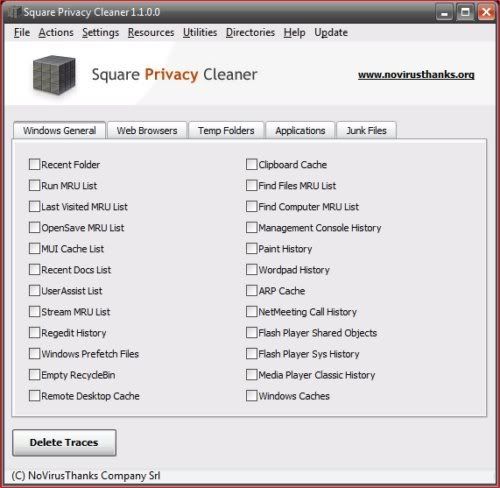Image resolution: width=500 pixels, height=488 pixels.
Task: Check NetMeeting Call History
Action: [x=252, y=311]
